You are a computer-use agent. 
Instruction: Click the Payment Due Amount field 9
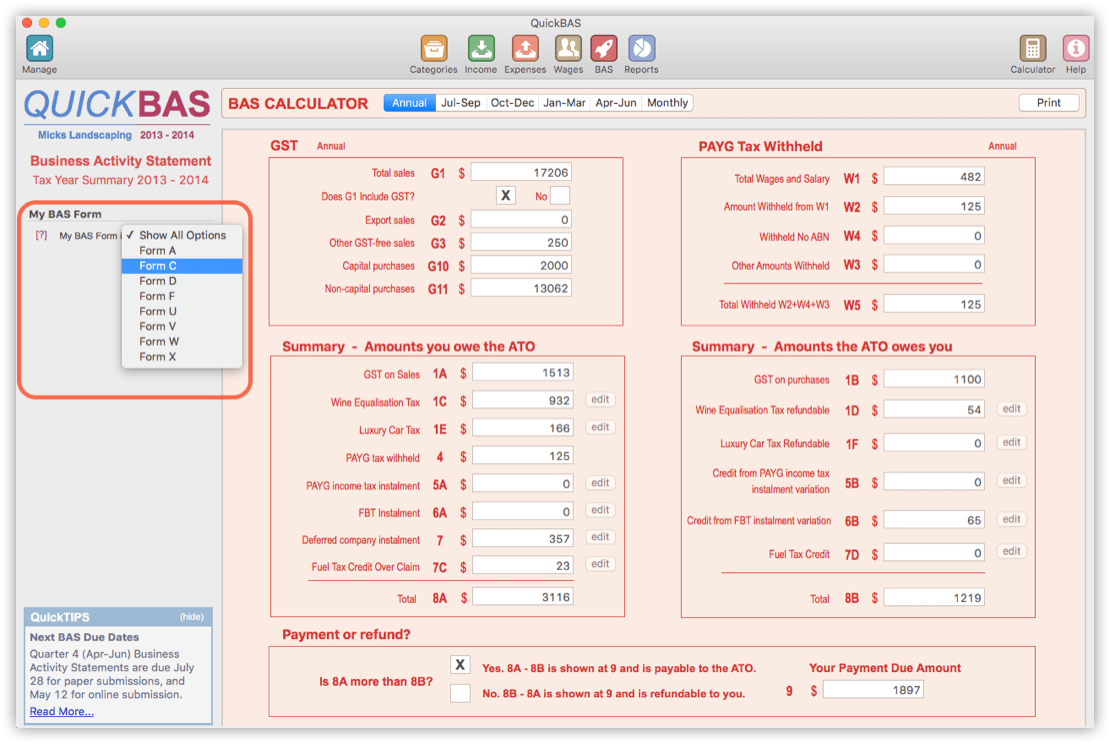(874, 689)
